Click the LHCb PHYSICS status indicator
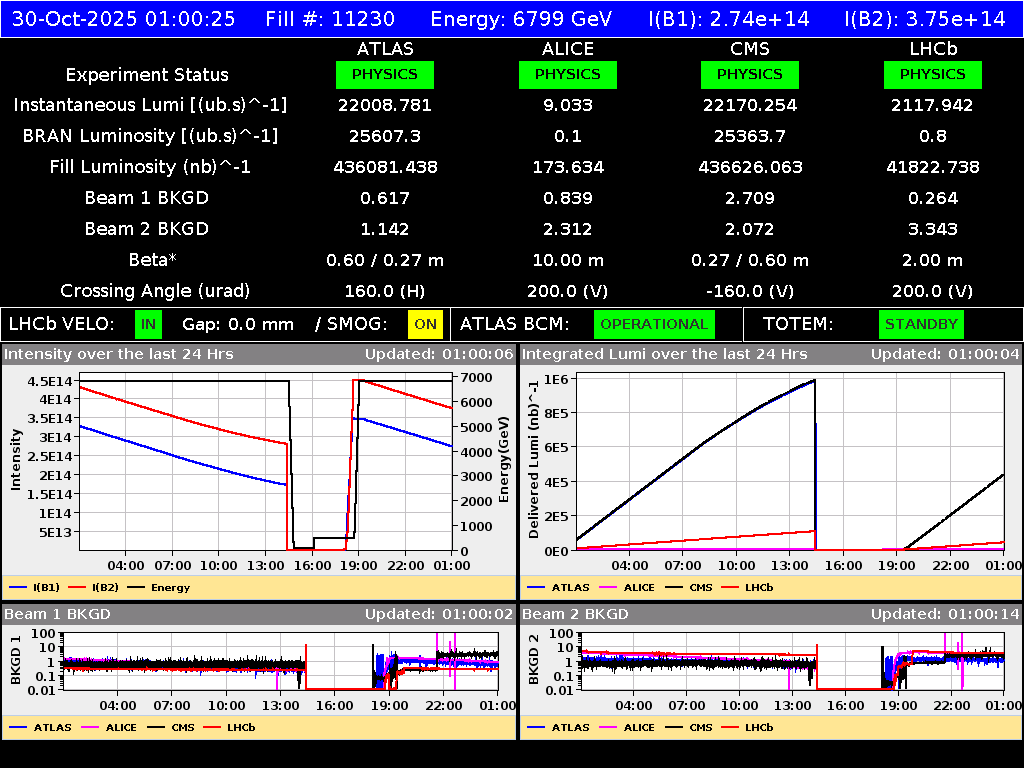 [x=932, y=74]
